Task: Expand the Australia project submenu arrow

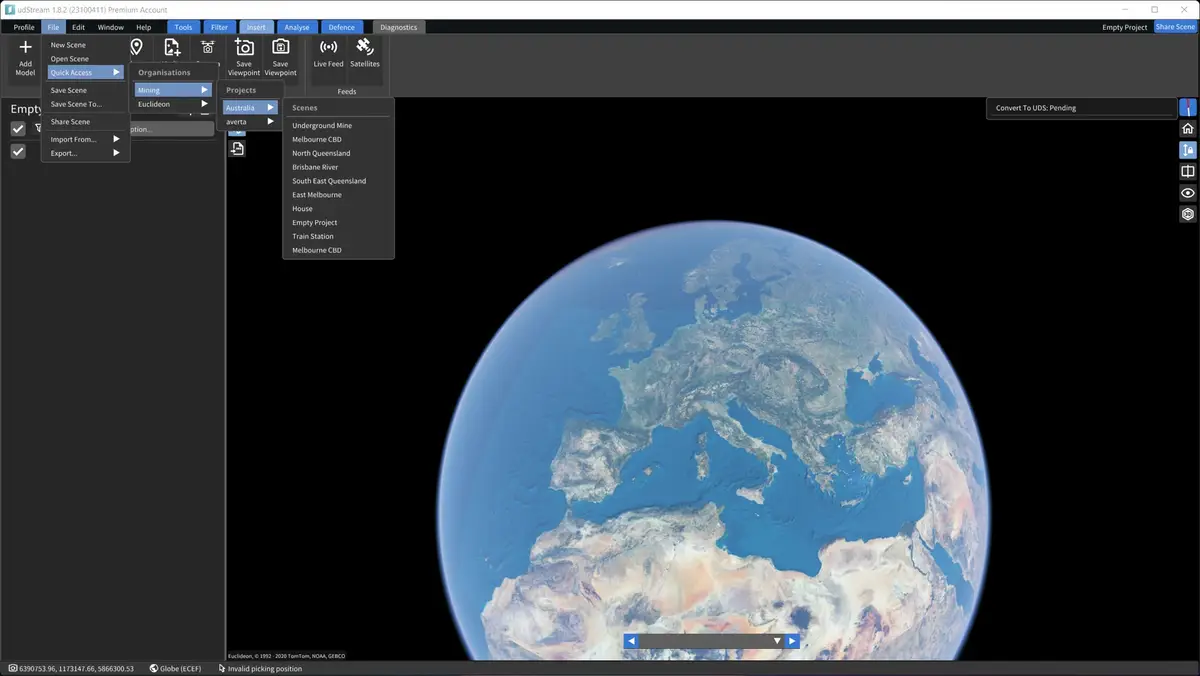Action: (270, 107)
